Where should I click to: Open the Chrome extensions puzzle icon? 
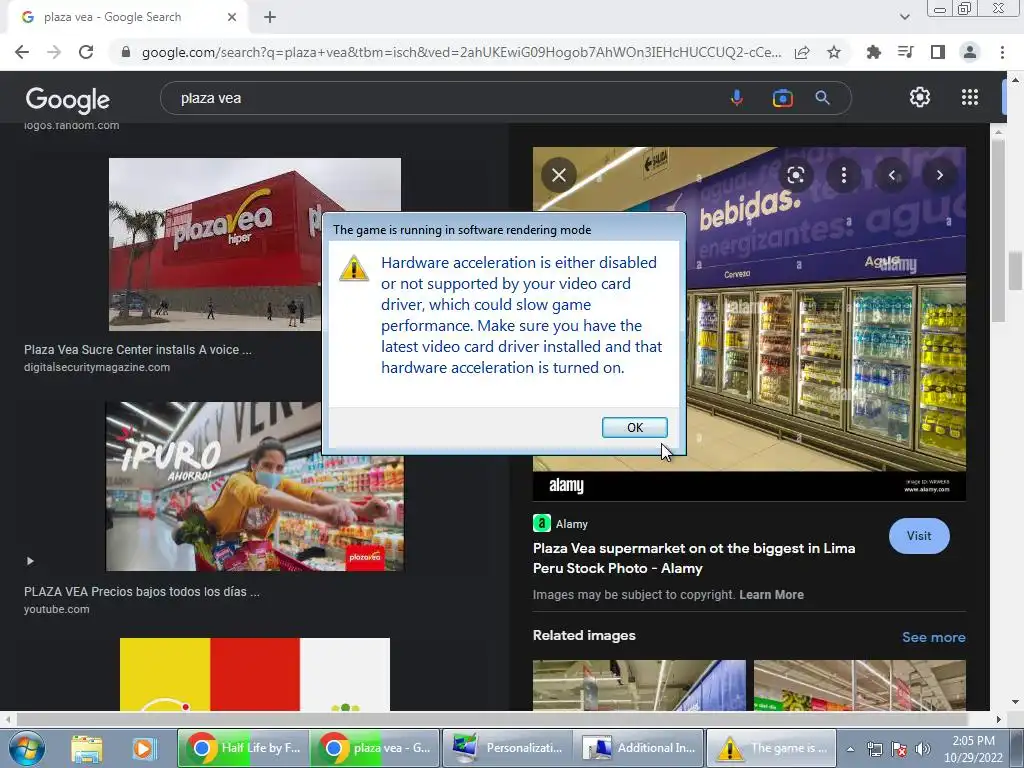[873, 52]
